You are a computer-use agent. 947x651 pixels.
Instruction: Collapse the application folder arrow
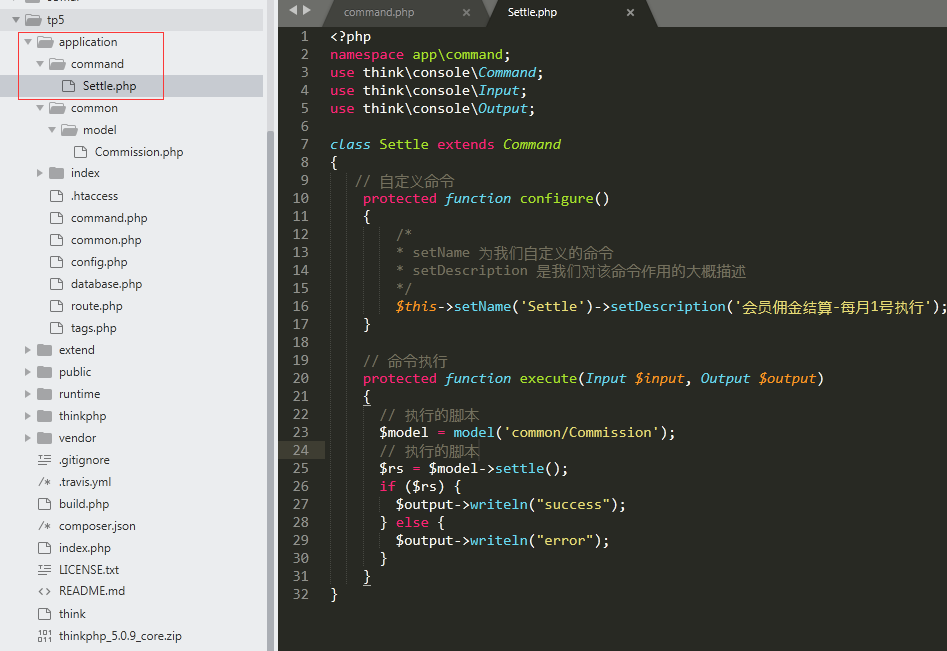click(x=28, y=42)
